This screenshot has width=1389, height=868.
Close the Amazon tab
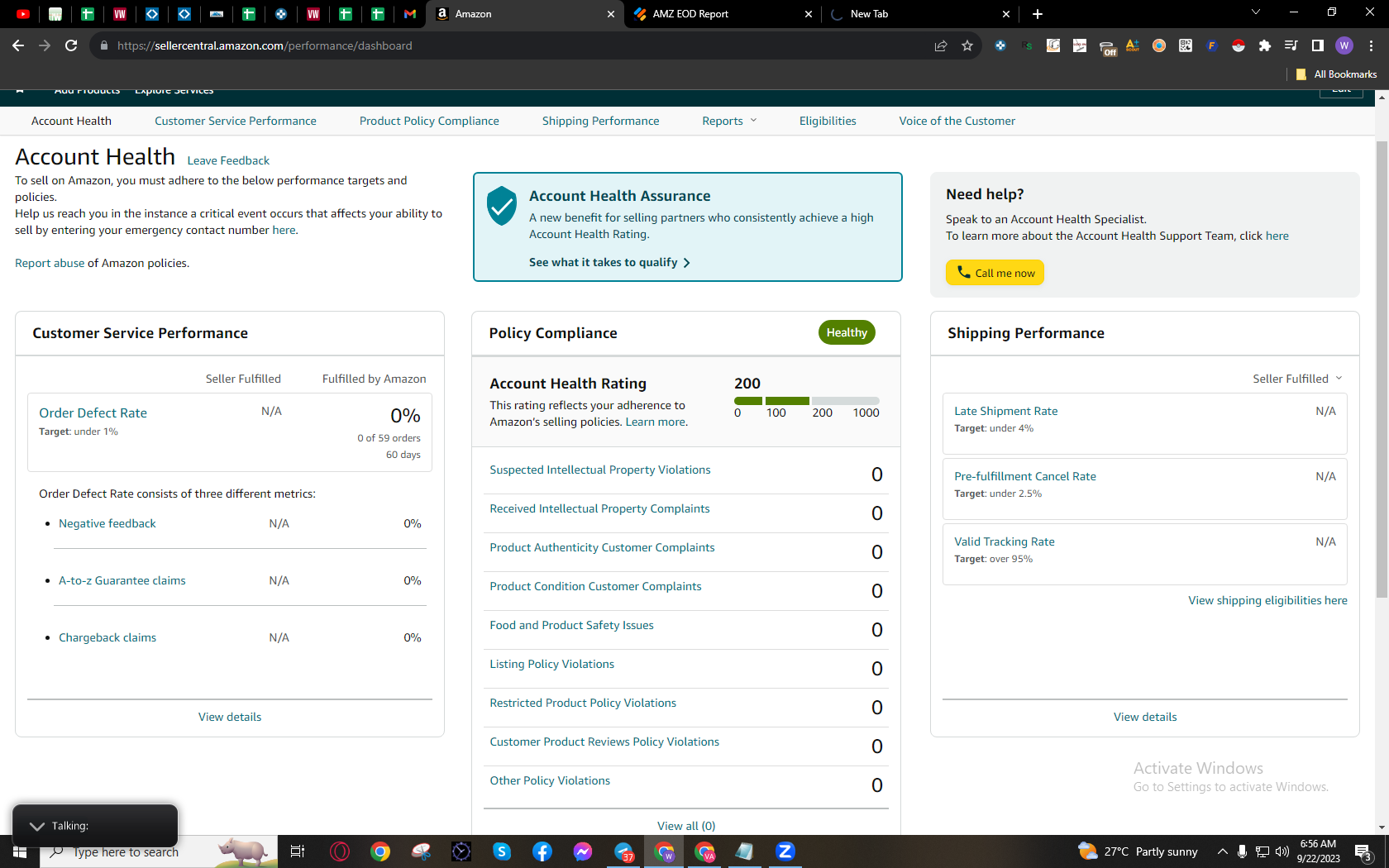click(611, 14)
